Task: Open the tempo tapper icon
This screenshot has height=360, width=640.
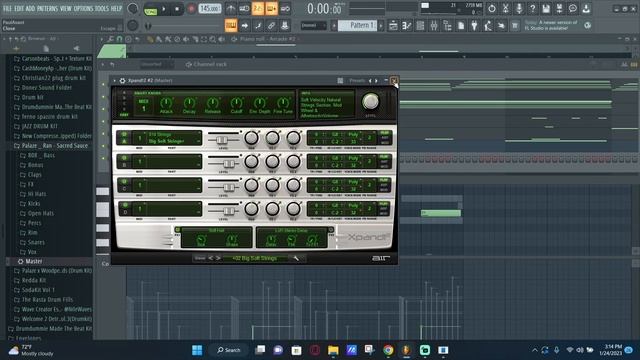Action: pyautogui.click(x=488, y=26)
